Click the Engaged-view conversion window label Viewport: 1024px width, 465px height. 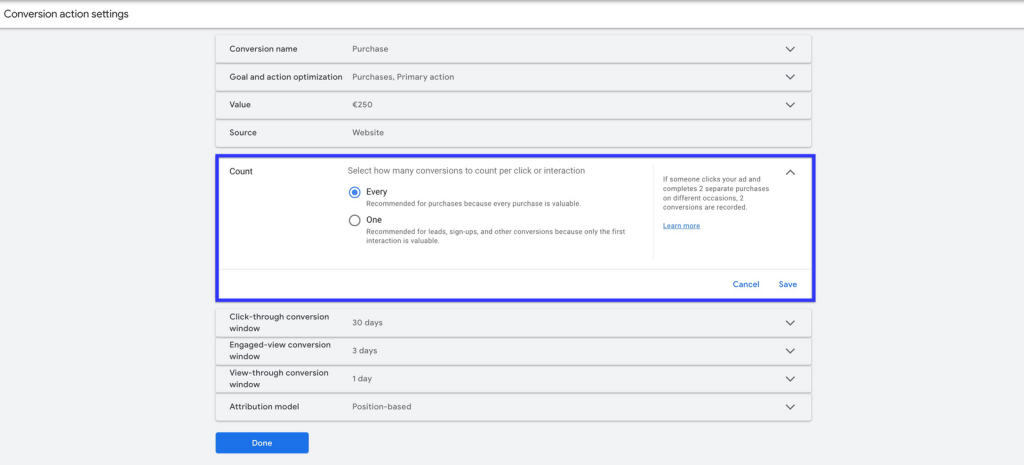click(x=280, y=351)
